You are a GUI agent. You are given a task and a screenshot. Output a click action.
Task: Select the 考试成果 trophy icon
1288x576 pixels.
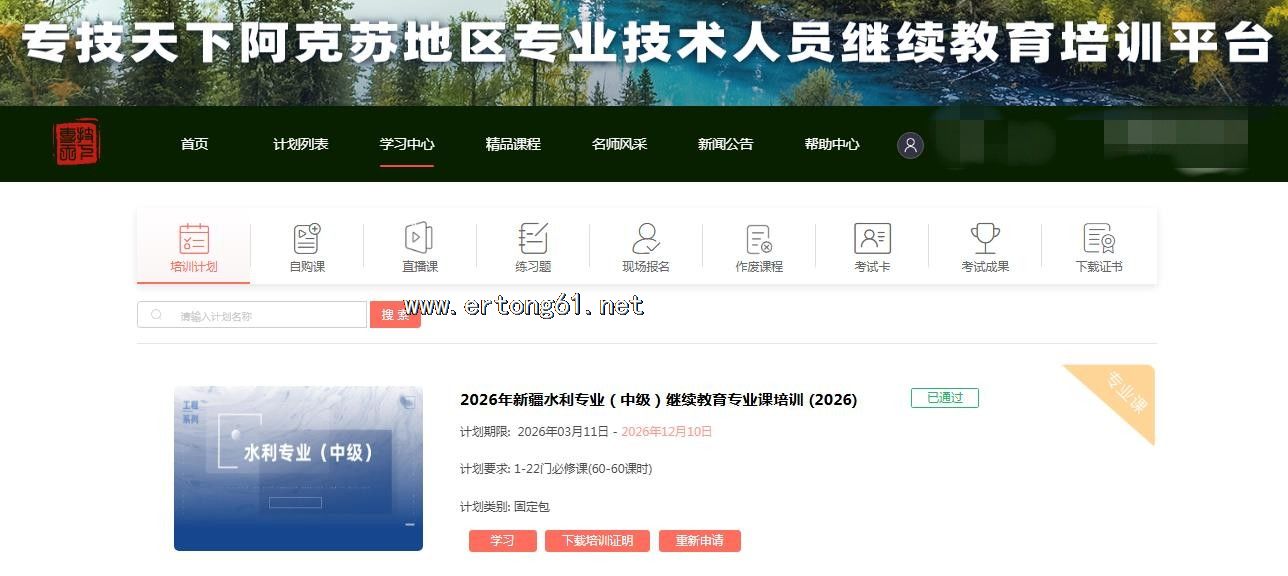pyautogui.click(x=985, y=238)
